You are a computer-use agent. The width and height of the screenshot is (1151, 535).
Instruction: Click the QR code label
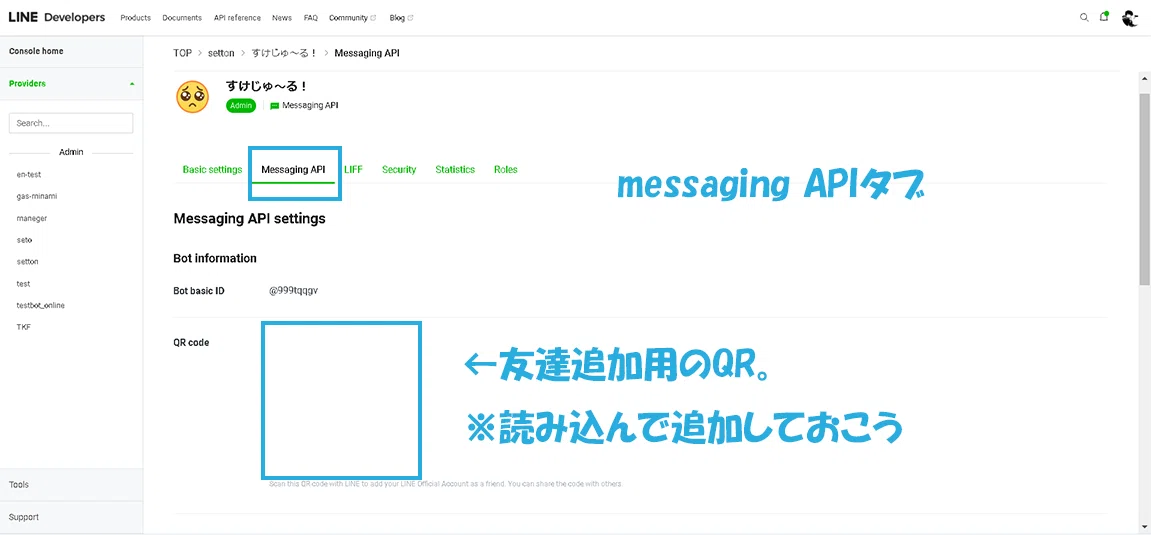[x=191, y=342]
